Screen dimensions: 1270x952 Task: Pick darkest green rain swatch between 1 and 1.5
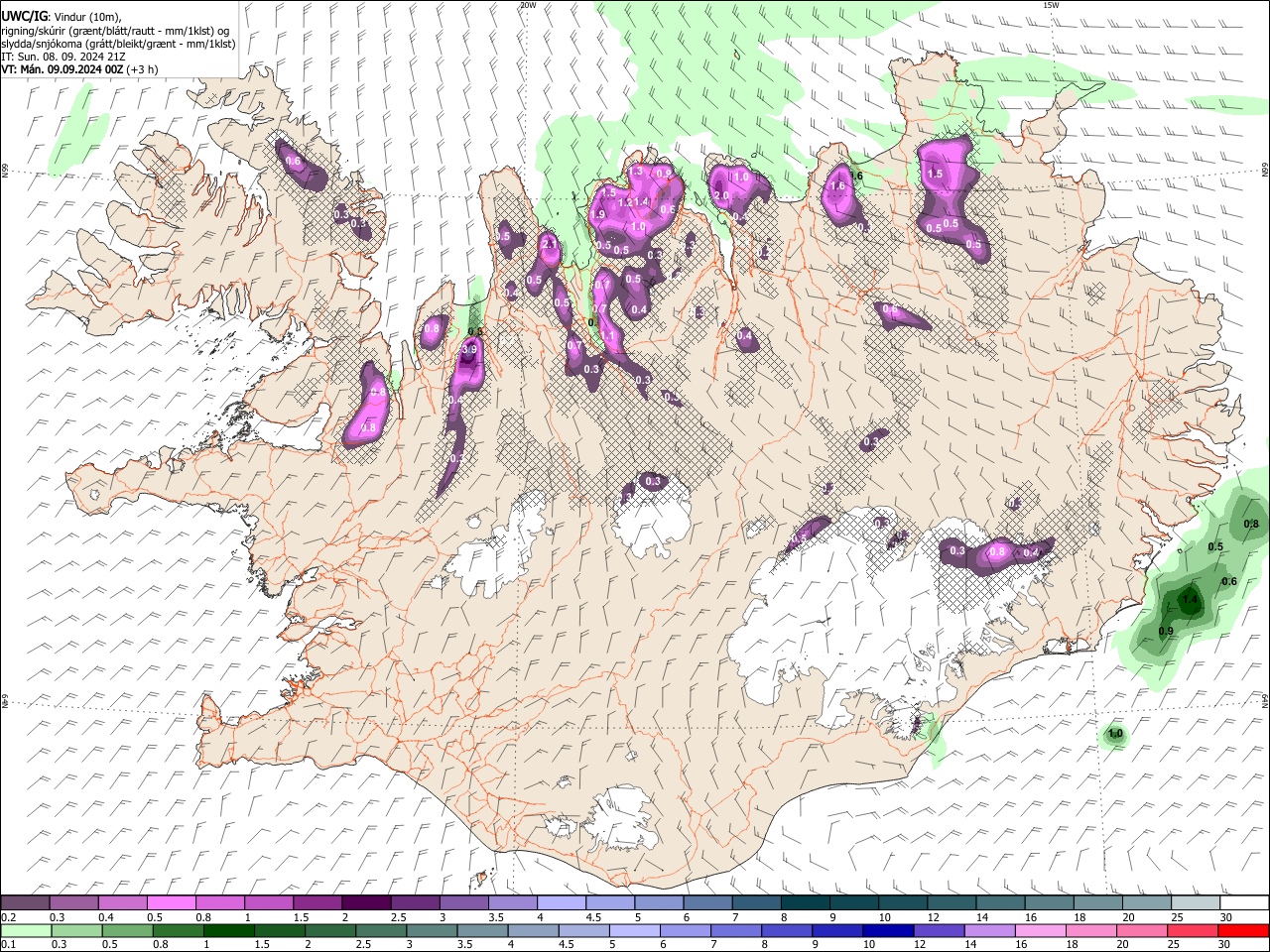228,931
